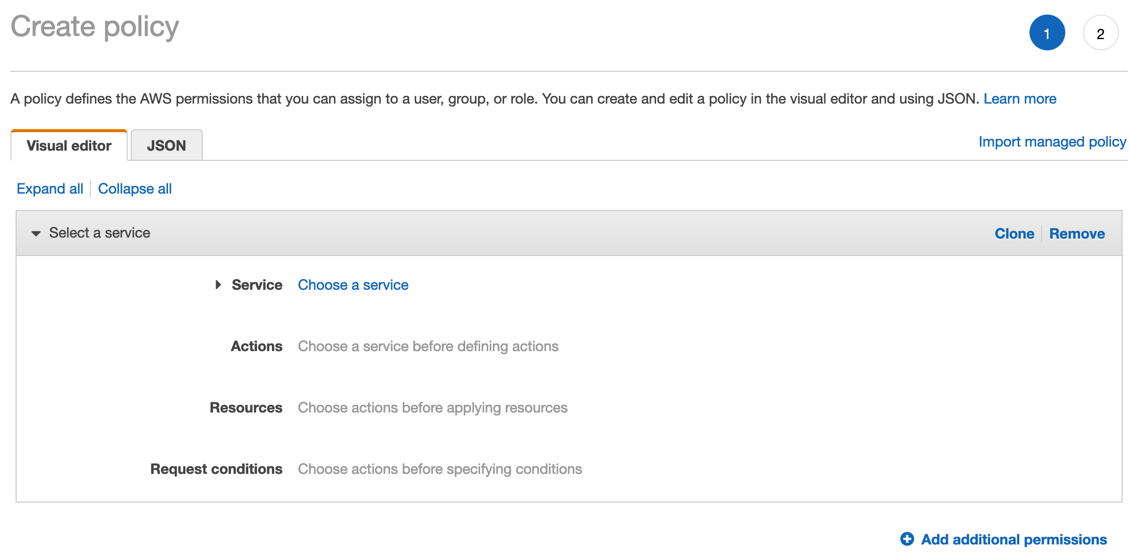Image resolution: width=1130 pixels, height=558 pixels.
Task: Open the Choose a service link
Action: [353, 285]
